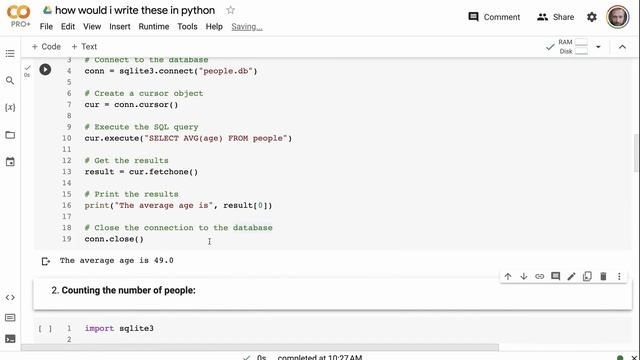Open the Variables {x} panel icon
640x360 pixels.
pos(10,107)
